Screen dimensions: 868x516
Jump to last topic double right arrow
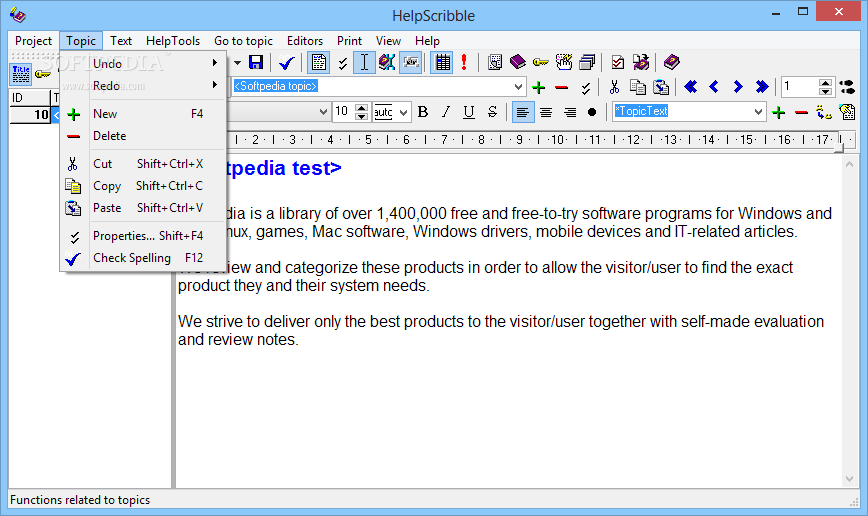762,87
